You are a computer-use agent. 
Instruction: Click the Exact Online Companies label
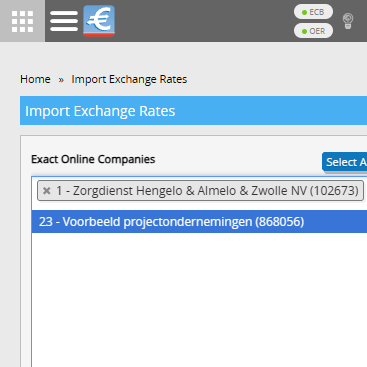tap(93, 159)
